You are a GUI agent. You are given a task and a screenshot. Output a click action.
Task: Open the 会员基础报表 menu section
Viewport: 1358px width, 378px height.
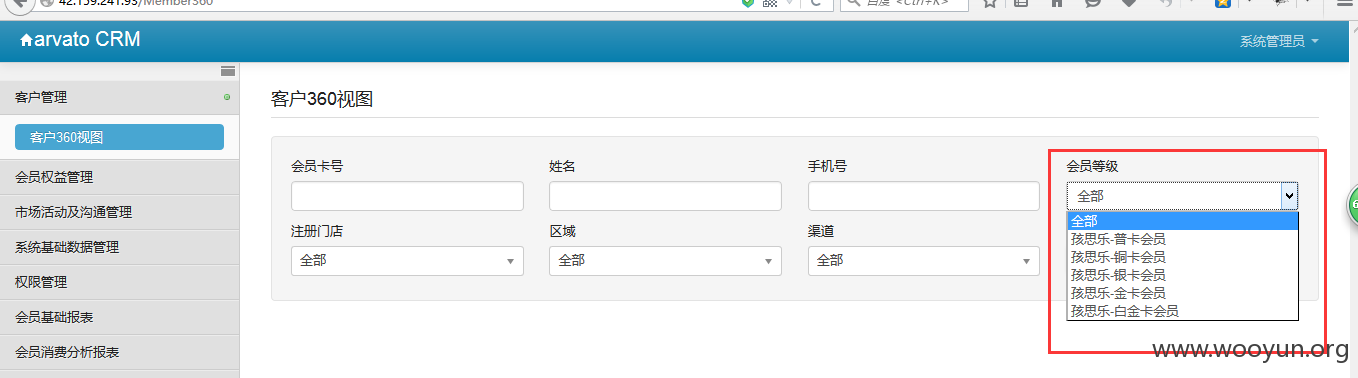pyautogui.click(x=119, y=317)
